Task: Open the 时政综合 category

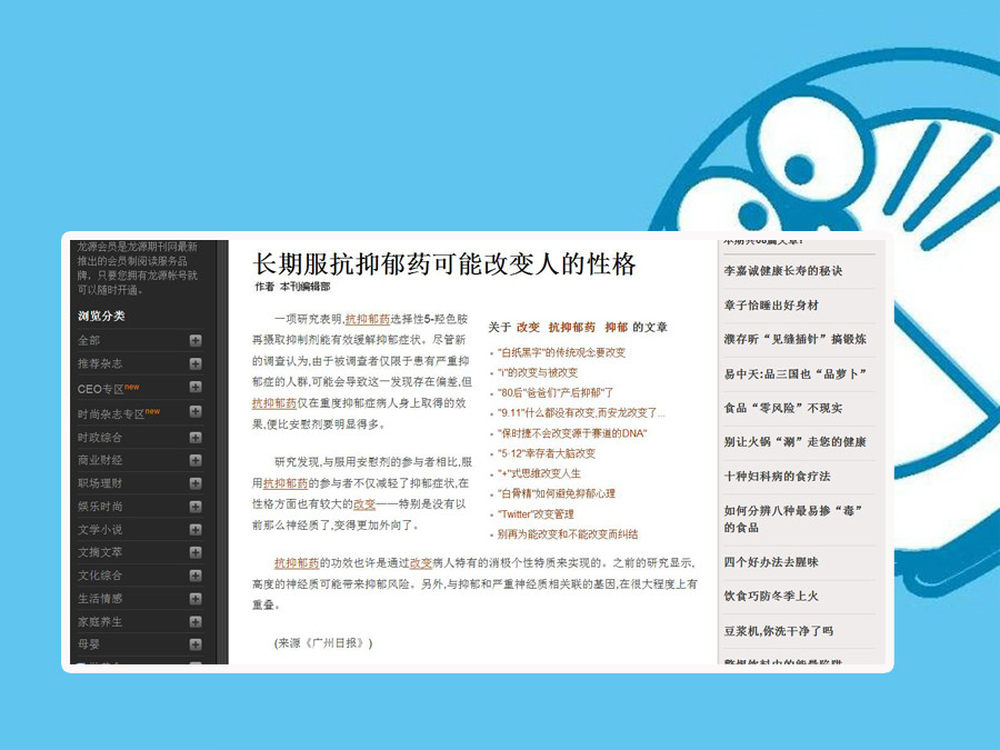Action: coord(99,438)
